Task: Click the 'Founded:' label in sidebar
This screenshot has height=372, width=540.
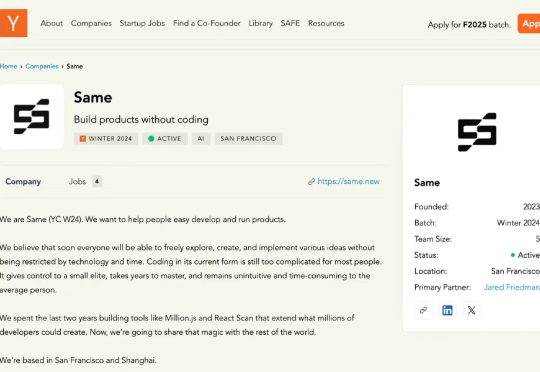Action: [x=432, y=207]
